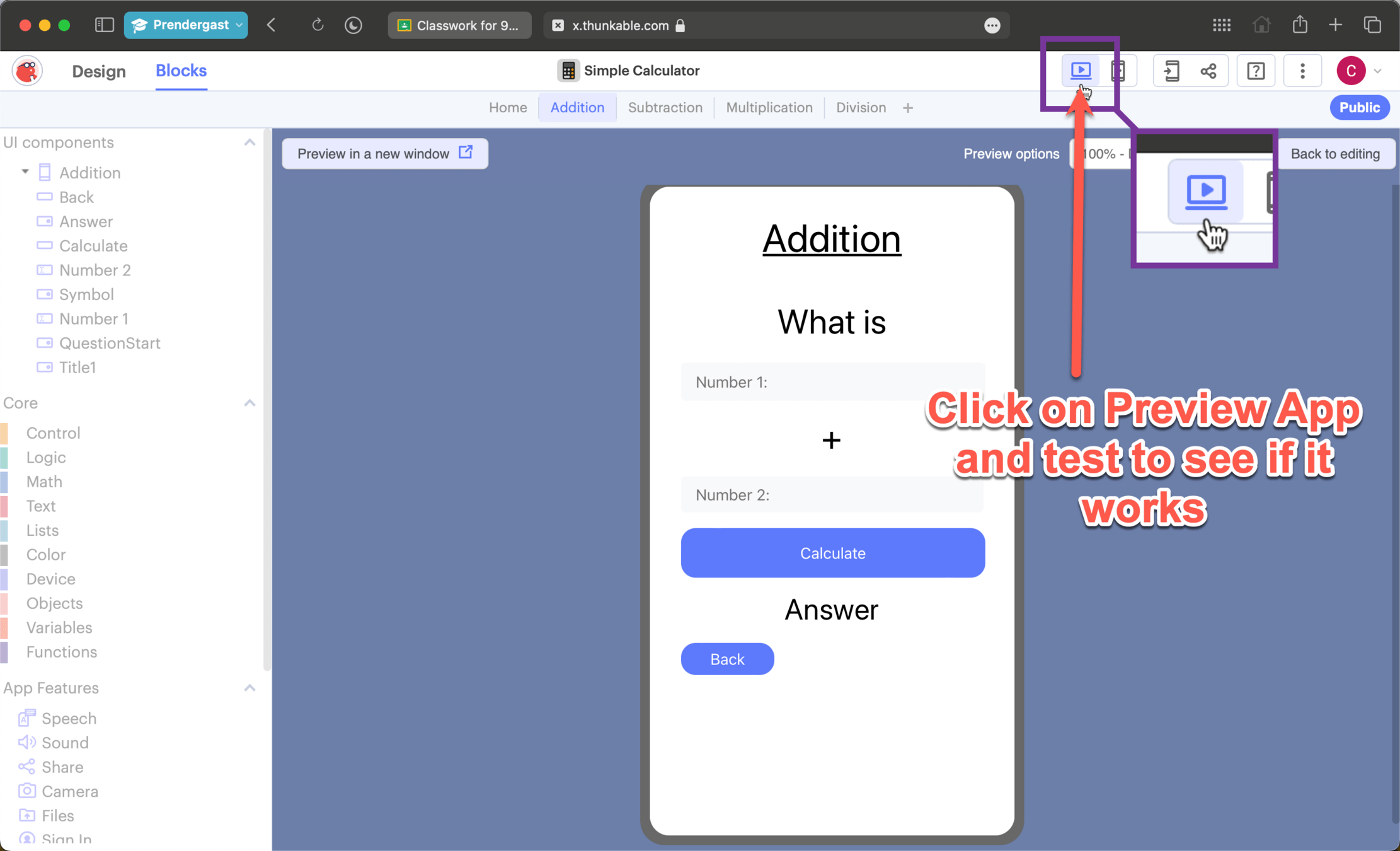Click the live test on device icon
The height and width of the screenshot is (851, 1400).
pos(1118,71)
